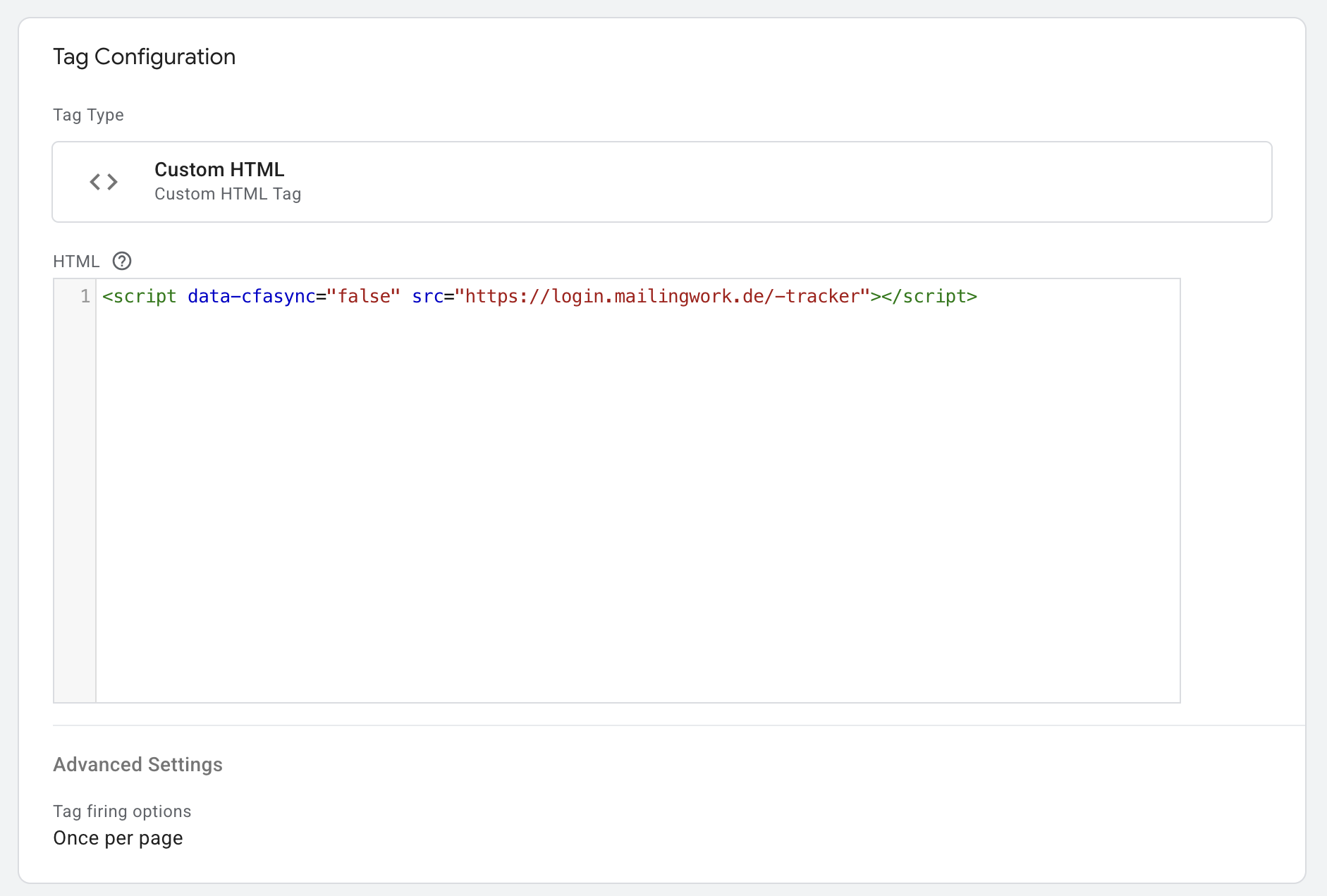This screenshot has height=896, width=1327.
Task: Click line number 1 in editor gutter
Action: click(x=85, y=297)
